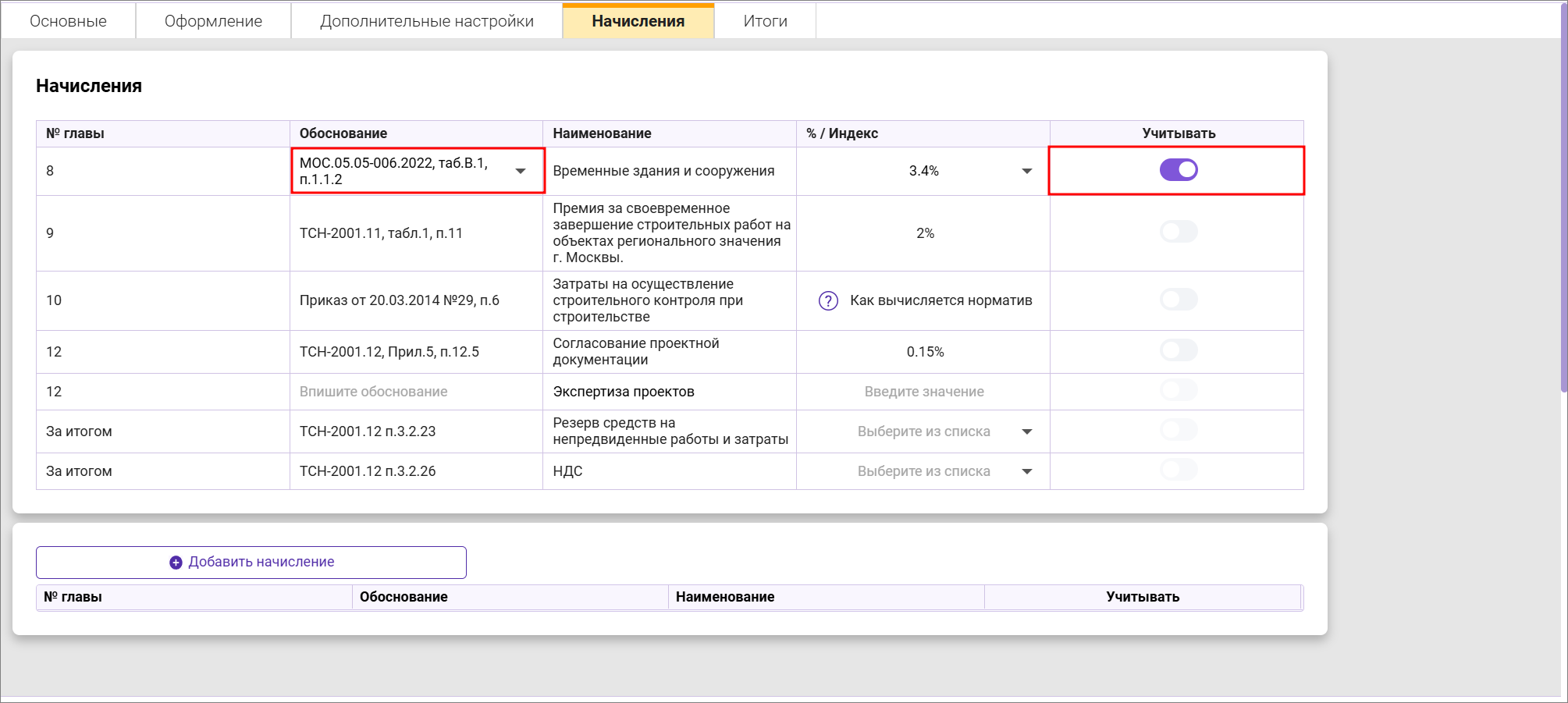Open the Оформление tab
1568x703 pixels.
213,21
